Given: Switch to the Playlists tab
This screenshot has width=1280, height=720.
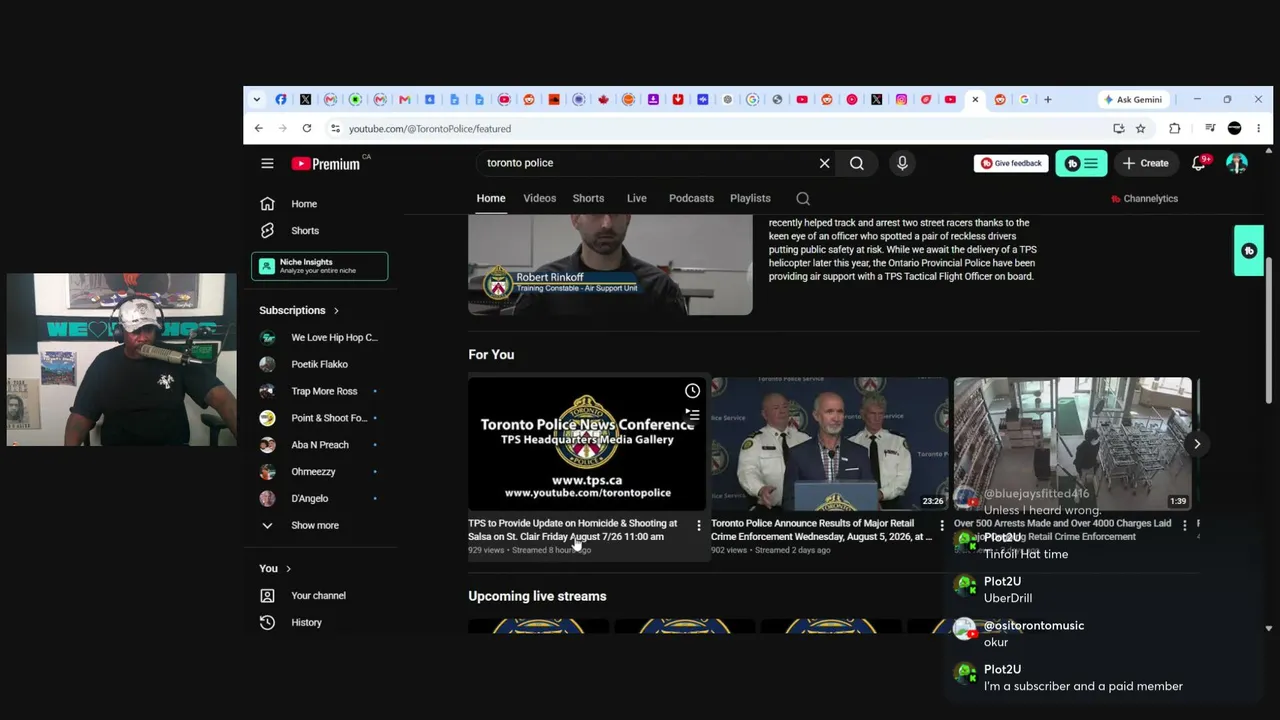Looking at the screenshot, I should 750,198.
